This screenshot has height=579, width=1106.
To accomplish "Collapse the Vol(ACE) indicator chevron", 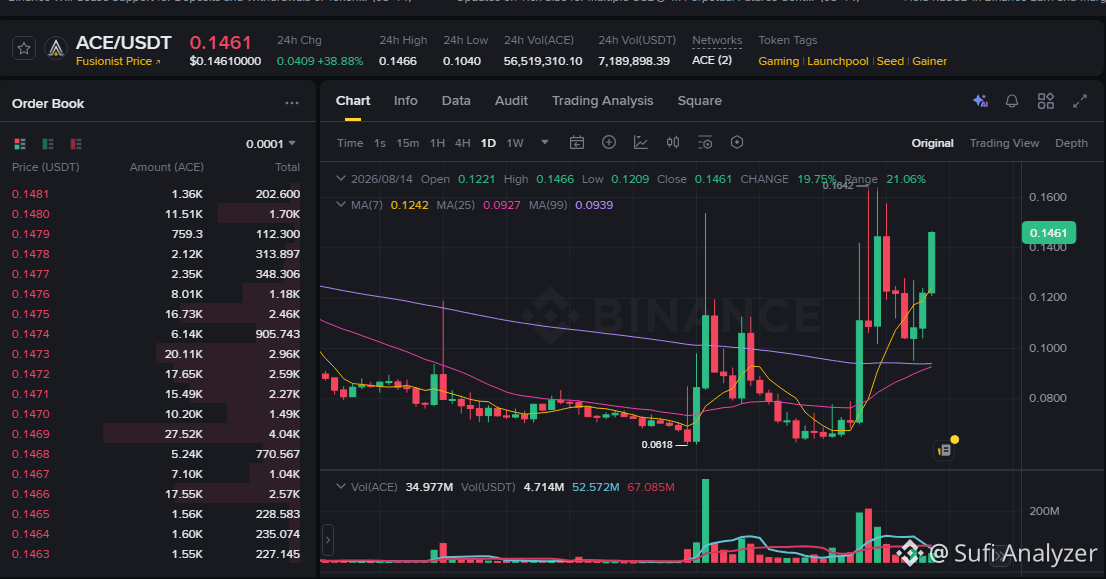I will (x=341, y=487).
